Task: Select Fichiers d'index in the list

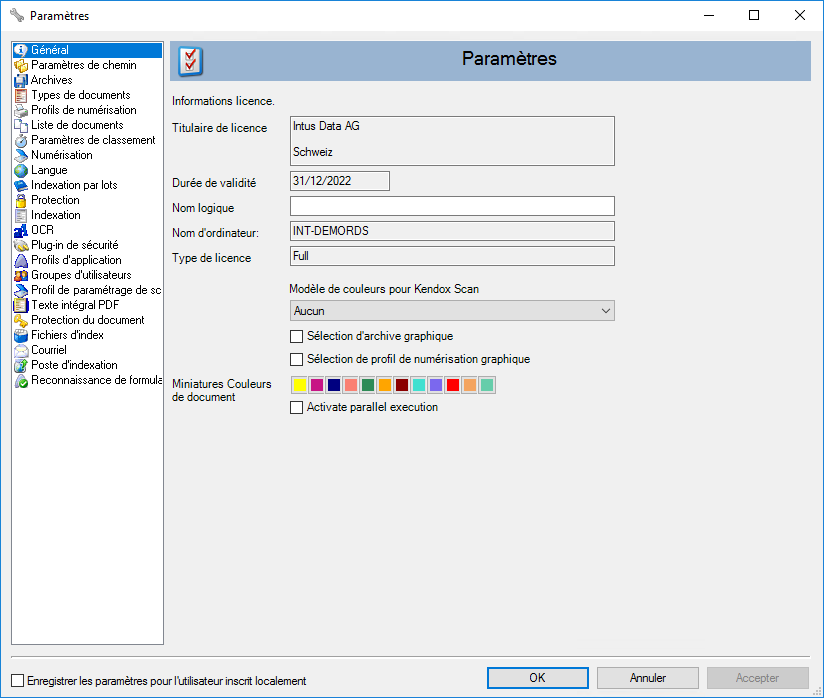Action: coord(67,335)
